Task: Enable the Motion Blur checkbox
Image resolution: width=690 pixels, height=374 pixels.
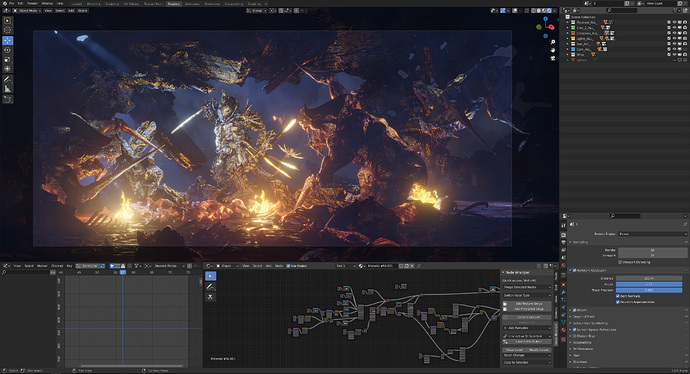Action: click(574, 336)
